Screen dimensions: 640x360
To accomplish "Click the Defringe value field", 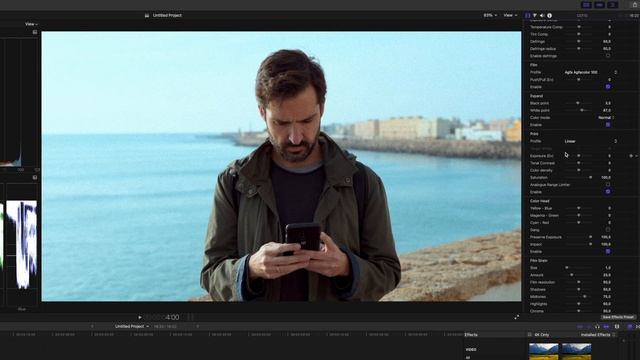I will (607, 42).
